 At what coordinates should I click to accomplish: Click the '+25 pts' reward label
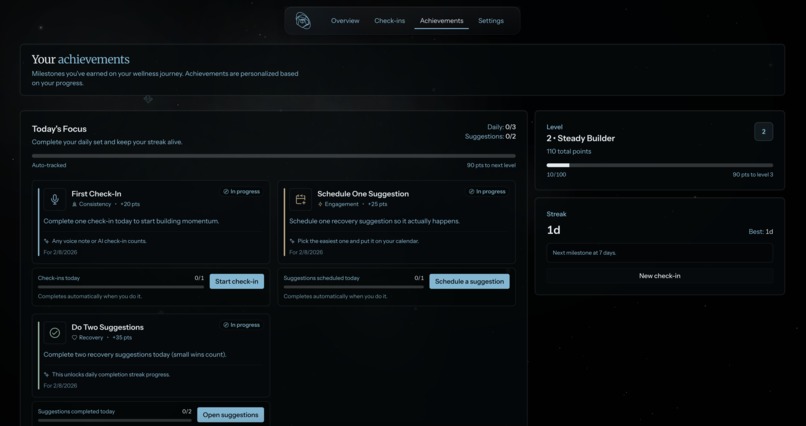[377, 205]
